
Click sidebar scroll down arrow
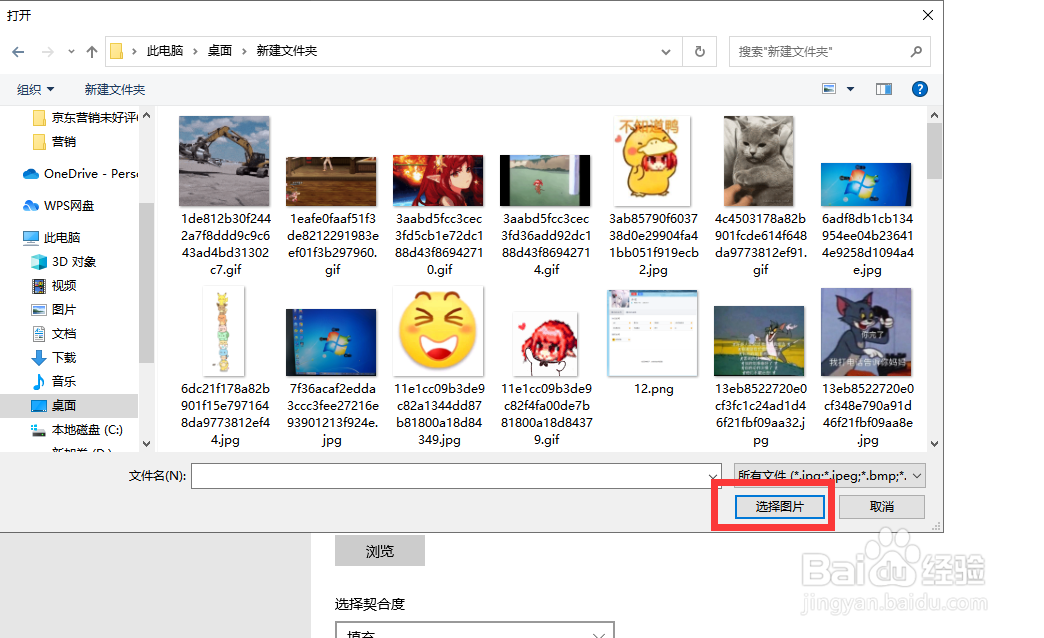[146, 444]
